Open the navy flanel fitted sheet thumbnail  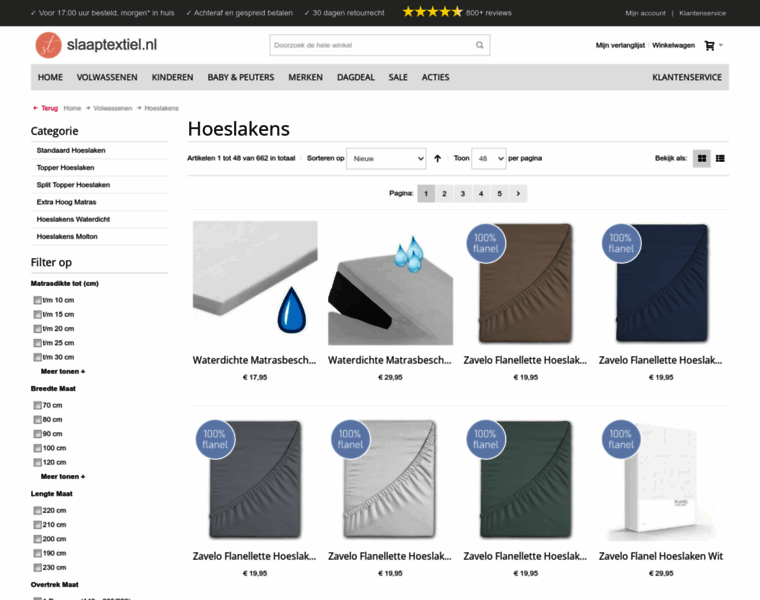click(x=661, y=283)
